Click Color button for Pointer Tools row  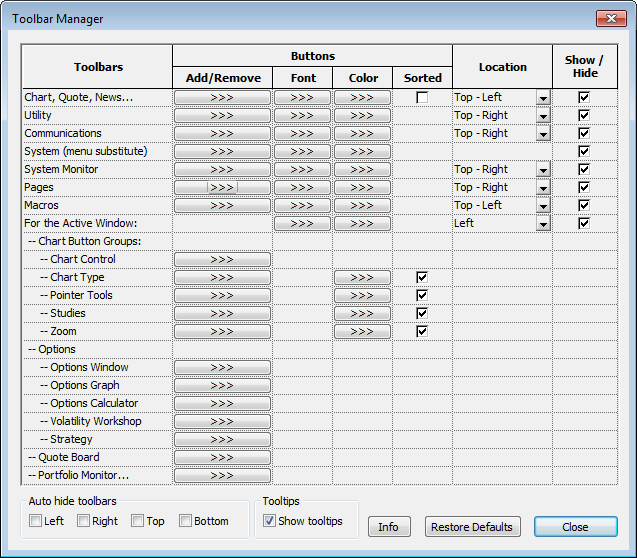click(362, 296)
